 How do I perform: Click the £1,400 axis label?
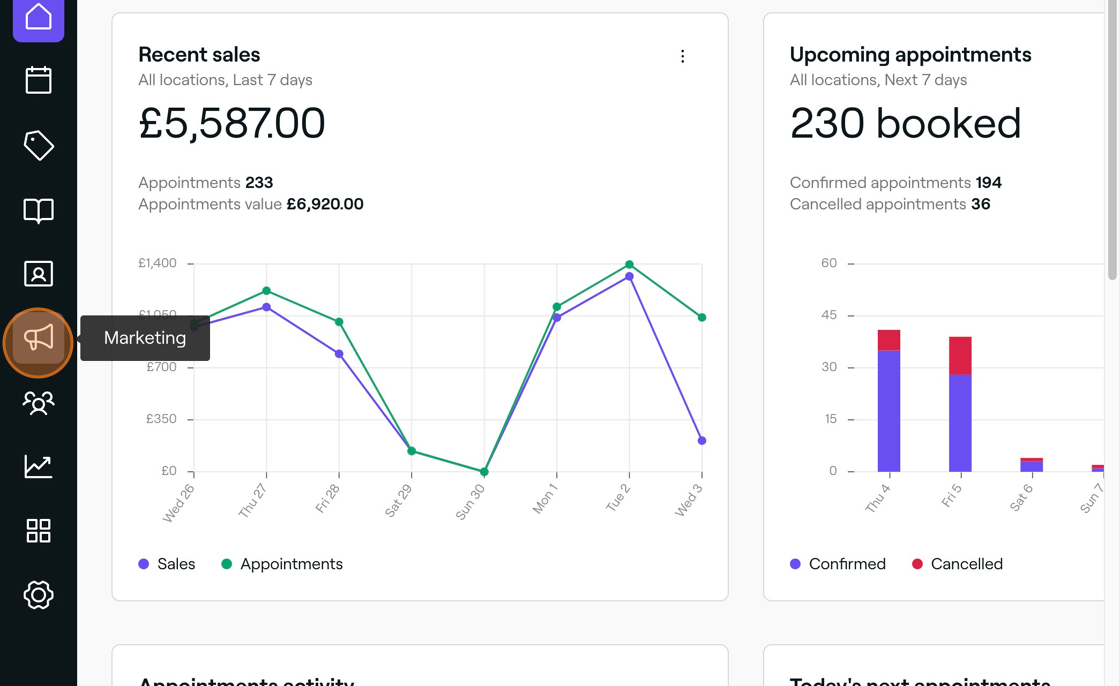[157, 263]
